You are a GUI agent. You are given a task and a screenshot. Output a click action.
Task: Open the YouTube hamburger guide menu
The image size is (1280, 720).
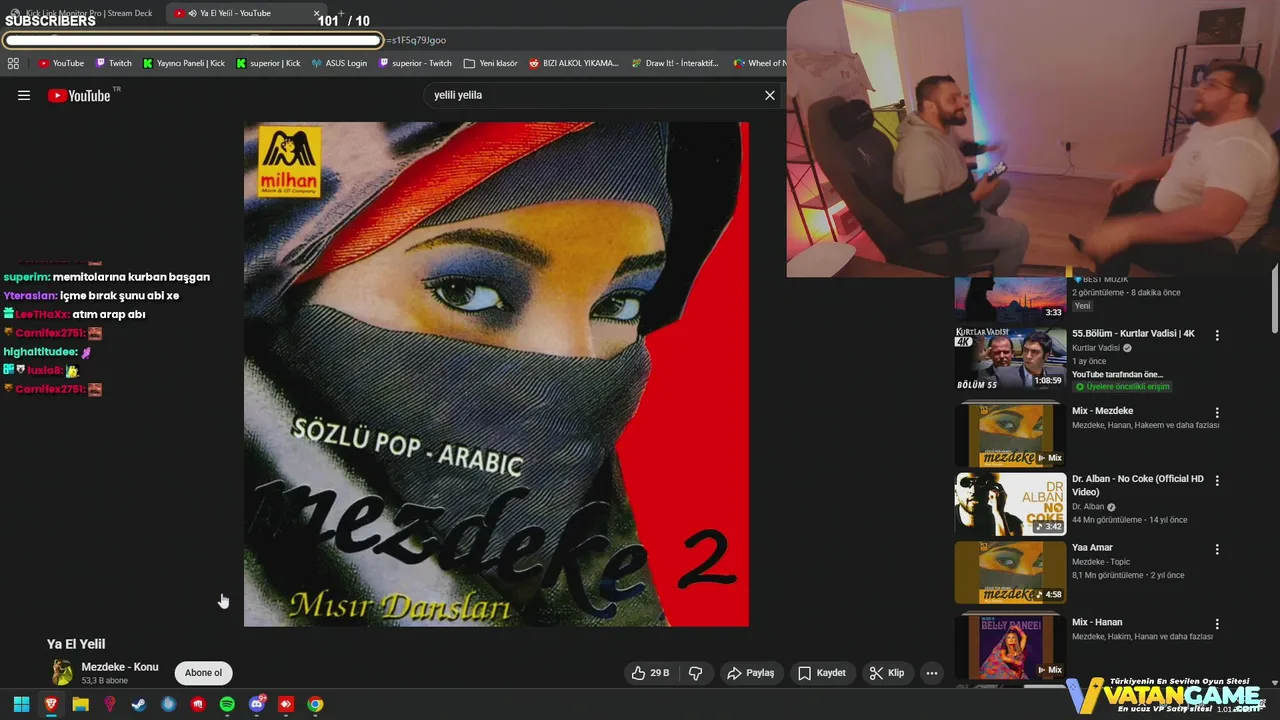point(24,95)
